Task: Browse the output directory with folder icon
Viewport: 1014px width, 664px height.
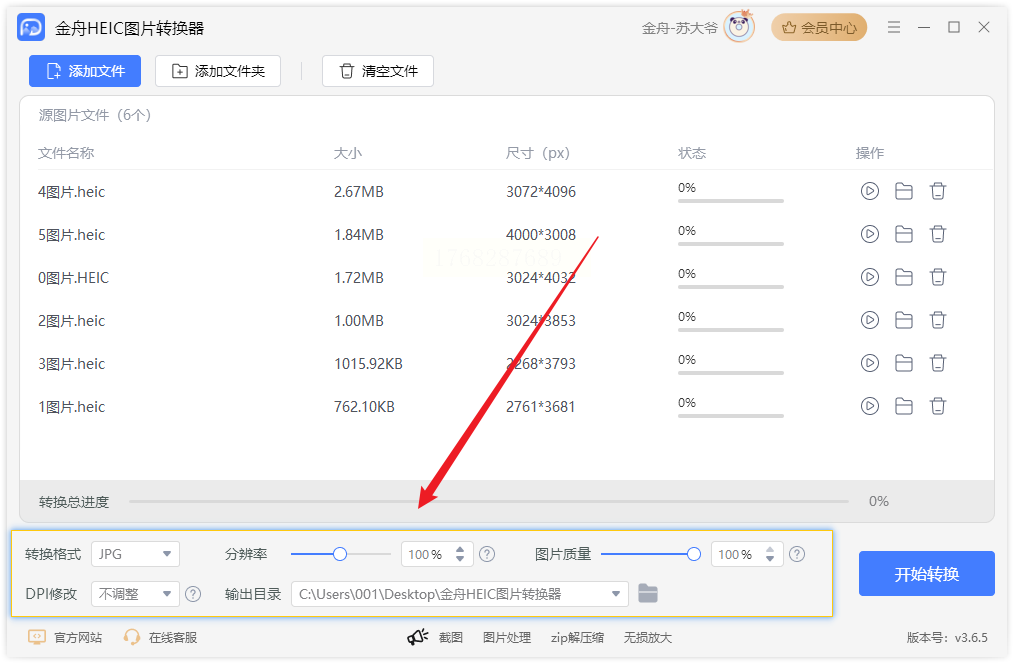Action: pos(648,594)
